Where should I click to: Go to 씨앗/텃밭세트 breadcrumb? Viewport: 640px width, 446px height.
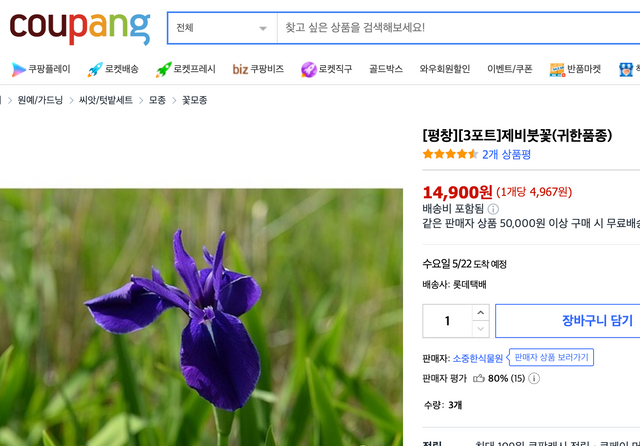point(106,100)
